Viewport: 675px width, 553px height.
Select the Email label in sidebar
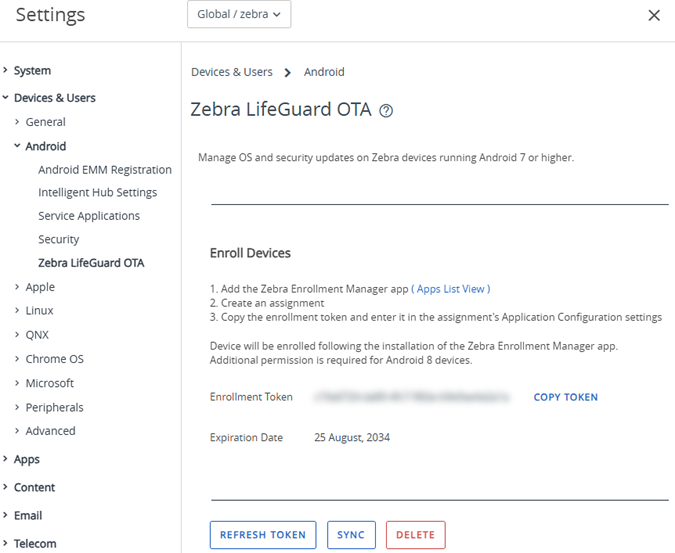[28, 516]
